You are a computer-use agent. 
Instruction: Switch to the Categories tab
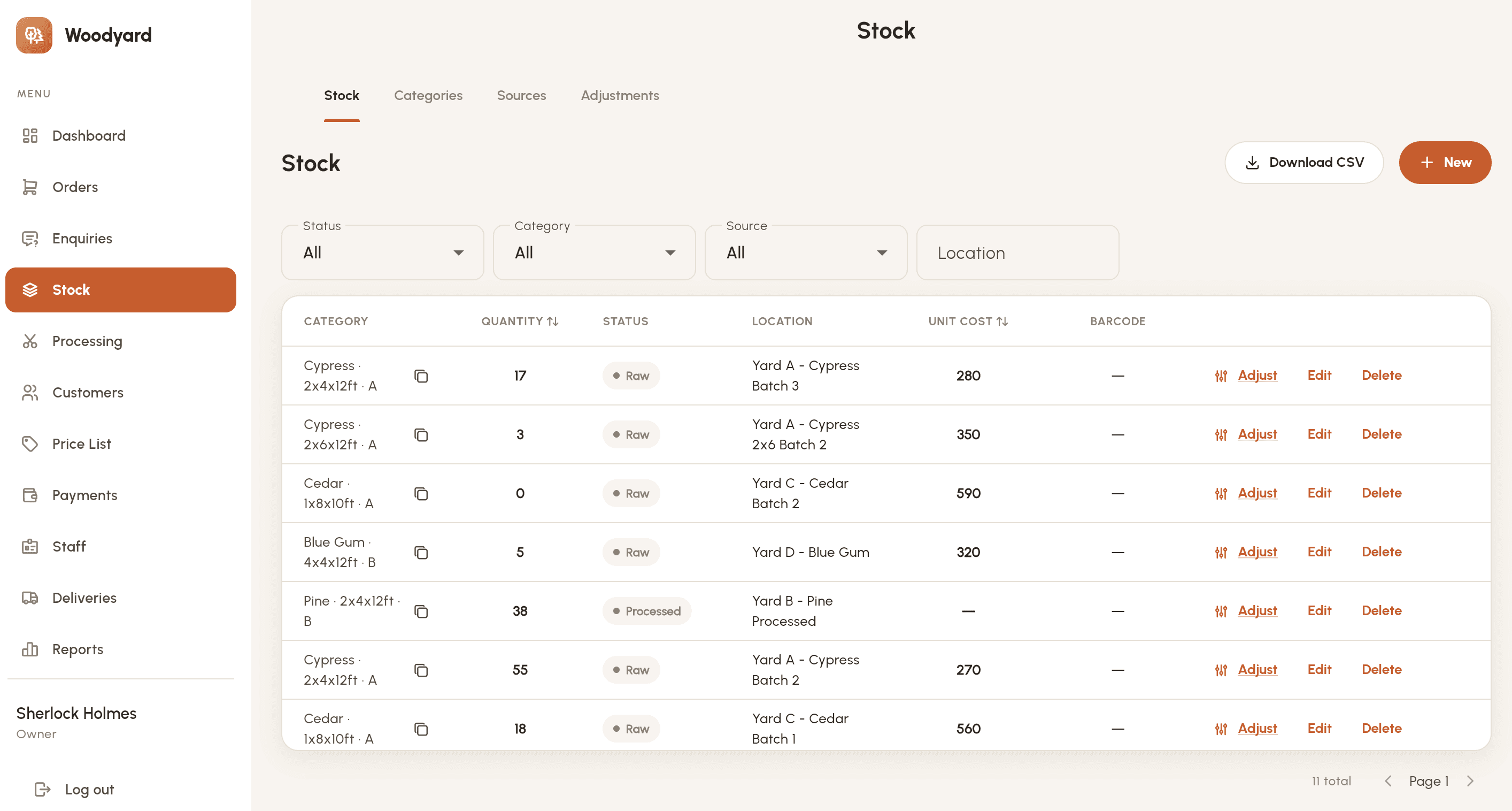tap(428, 96)
